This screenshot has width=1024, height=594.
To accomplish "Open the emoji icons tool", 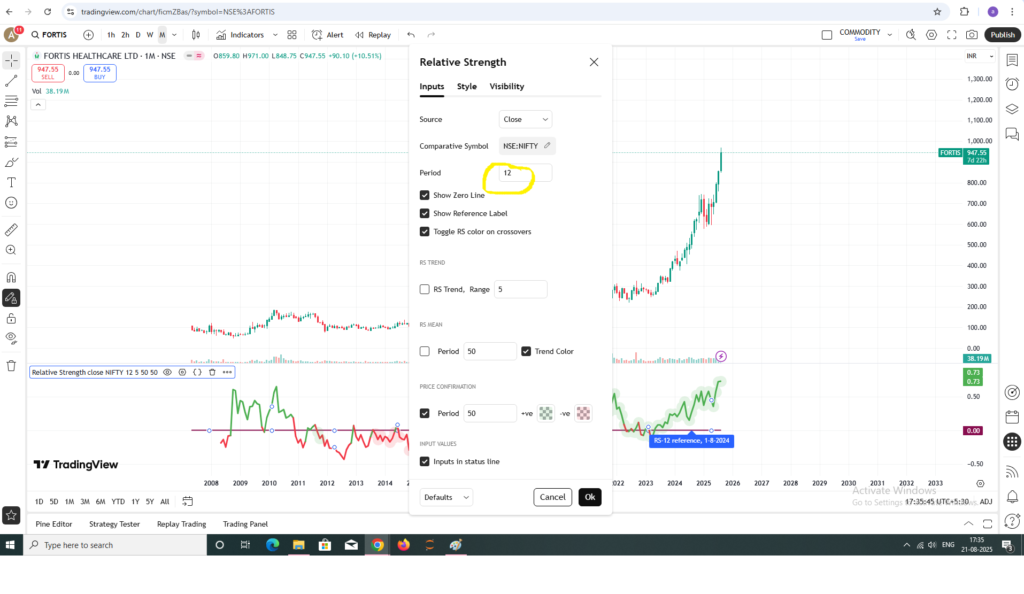I will click(11, 203).
